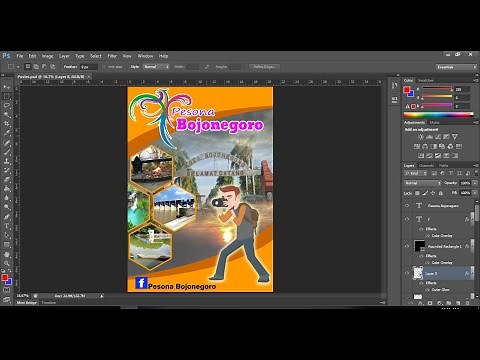Enable the Anti-alias checkbox
This screenshot has width=480, height=360.
[104, 67]
